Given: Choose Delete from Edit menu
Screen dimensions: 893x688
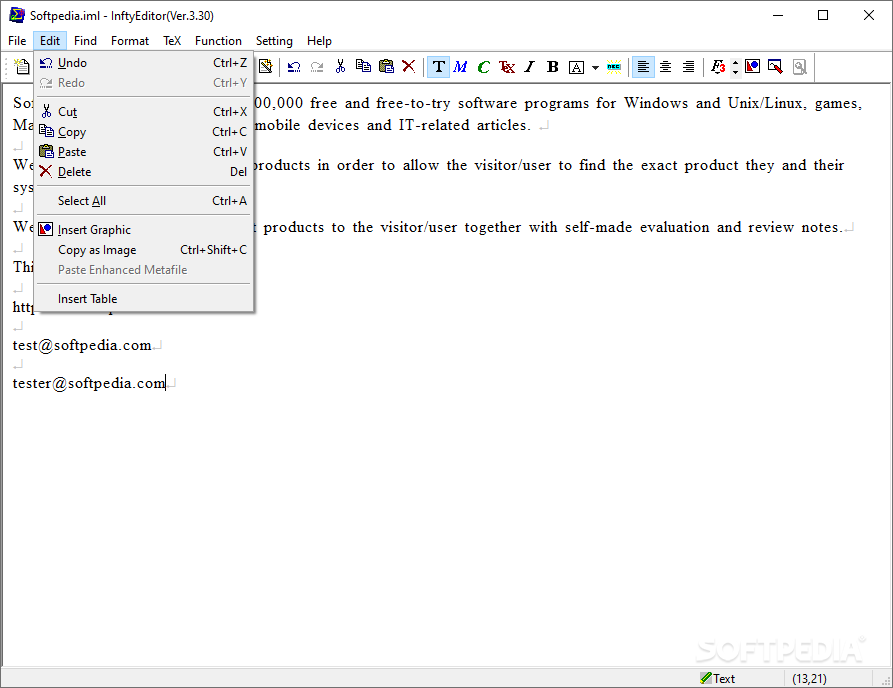Looking at the screenshot, I should point(144,171).
